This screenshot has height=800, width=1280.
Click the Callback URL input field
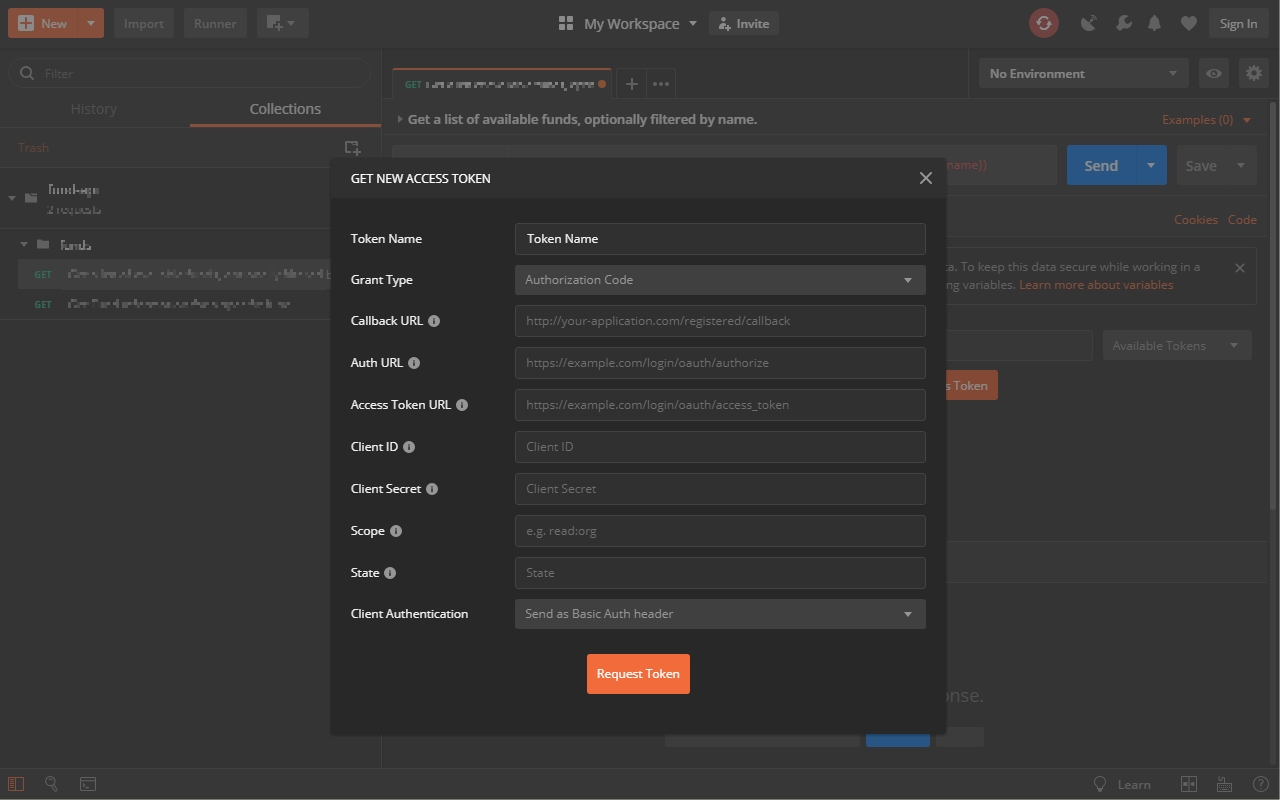point(720,321)
